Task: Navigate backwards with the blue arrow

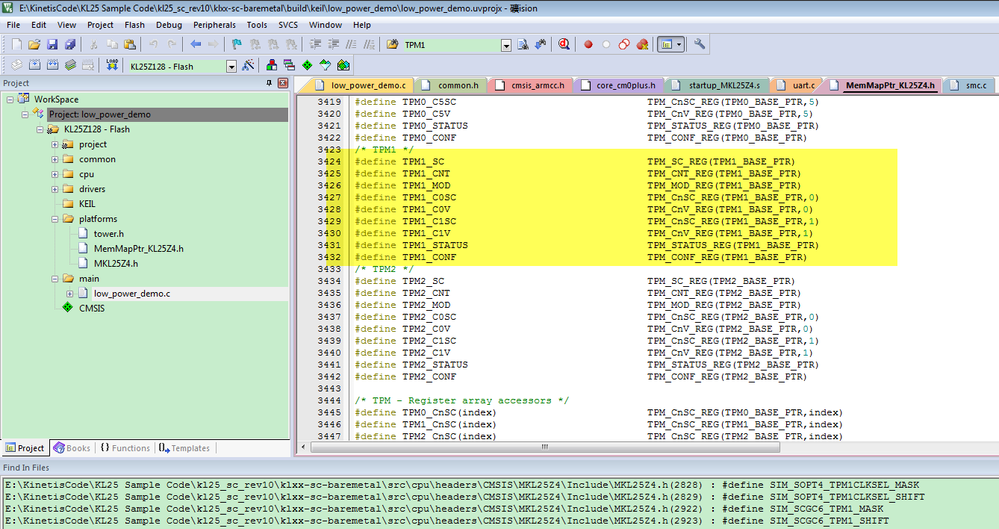Action: coord(195,45)
